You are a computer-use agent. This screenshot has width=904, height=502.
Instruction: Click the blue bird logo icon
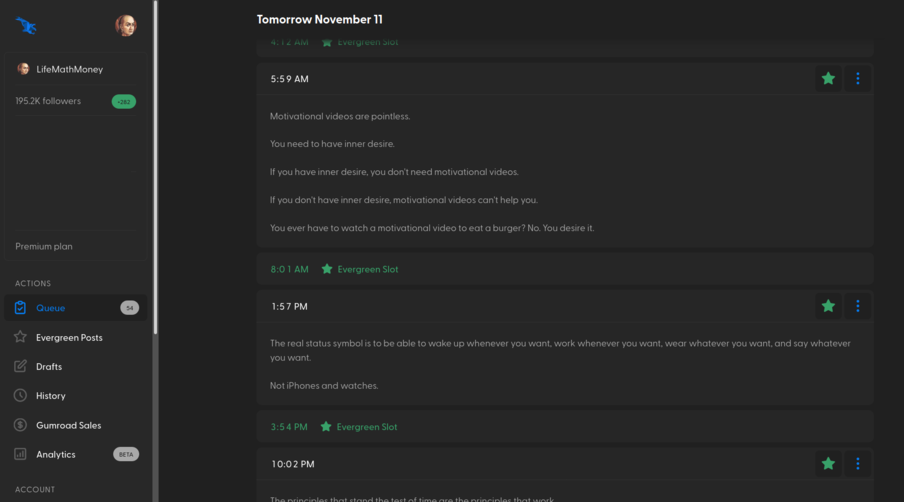click(x=27, y=26)
